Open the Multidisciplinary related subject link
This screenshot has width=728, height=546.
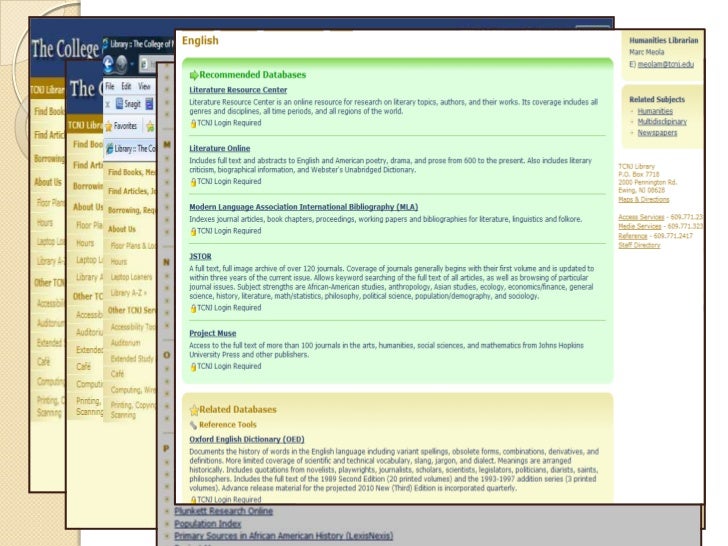(x=662, y=122)
